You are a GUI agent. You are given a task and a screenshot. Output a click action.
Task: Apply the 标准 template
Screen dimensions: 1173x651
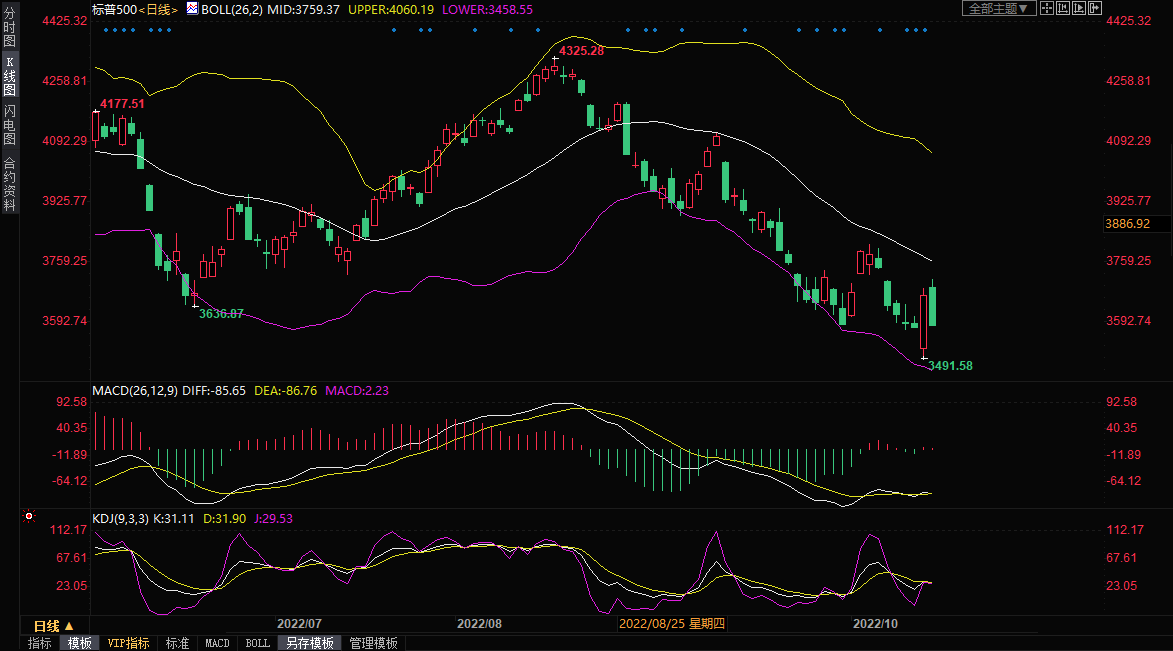177,643
